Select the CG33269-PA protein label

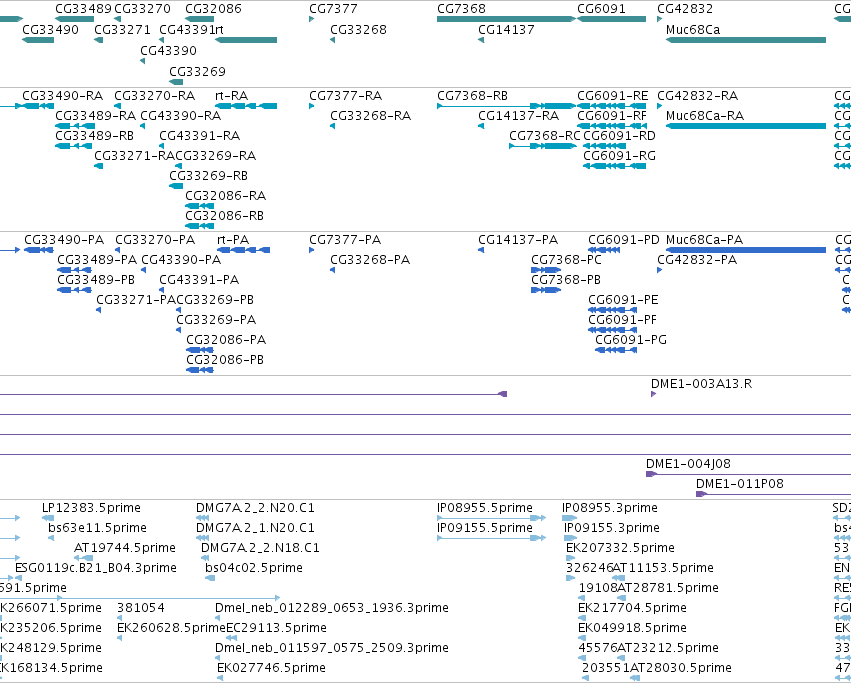tap(216, 319)
